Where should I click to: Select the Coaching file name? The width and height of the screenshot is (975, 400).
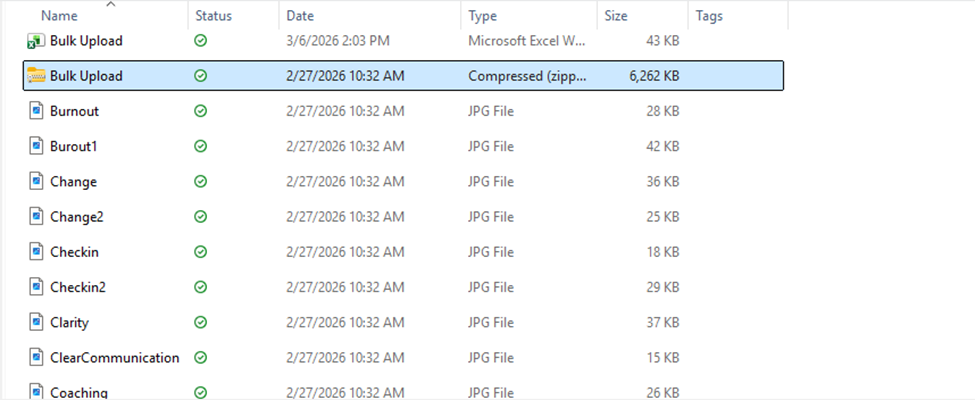click(x=79, y=392)
